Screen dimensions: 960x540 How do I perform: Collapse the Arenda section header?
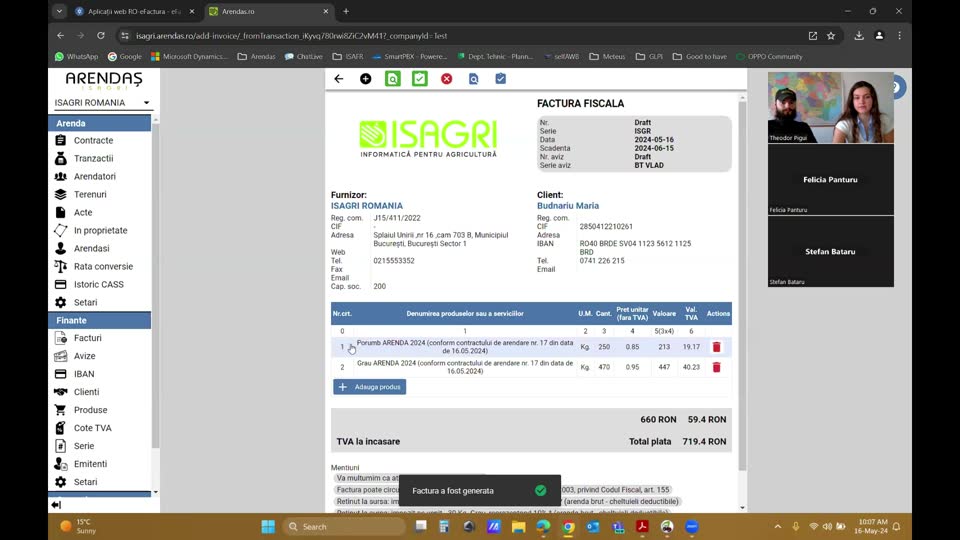(100, 123)
